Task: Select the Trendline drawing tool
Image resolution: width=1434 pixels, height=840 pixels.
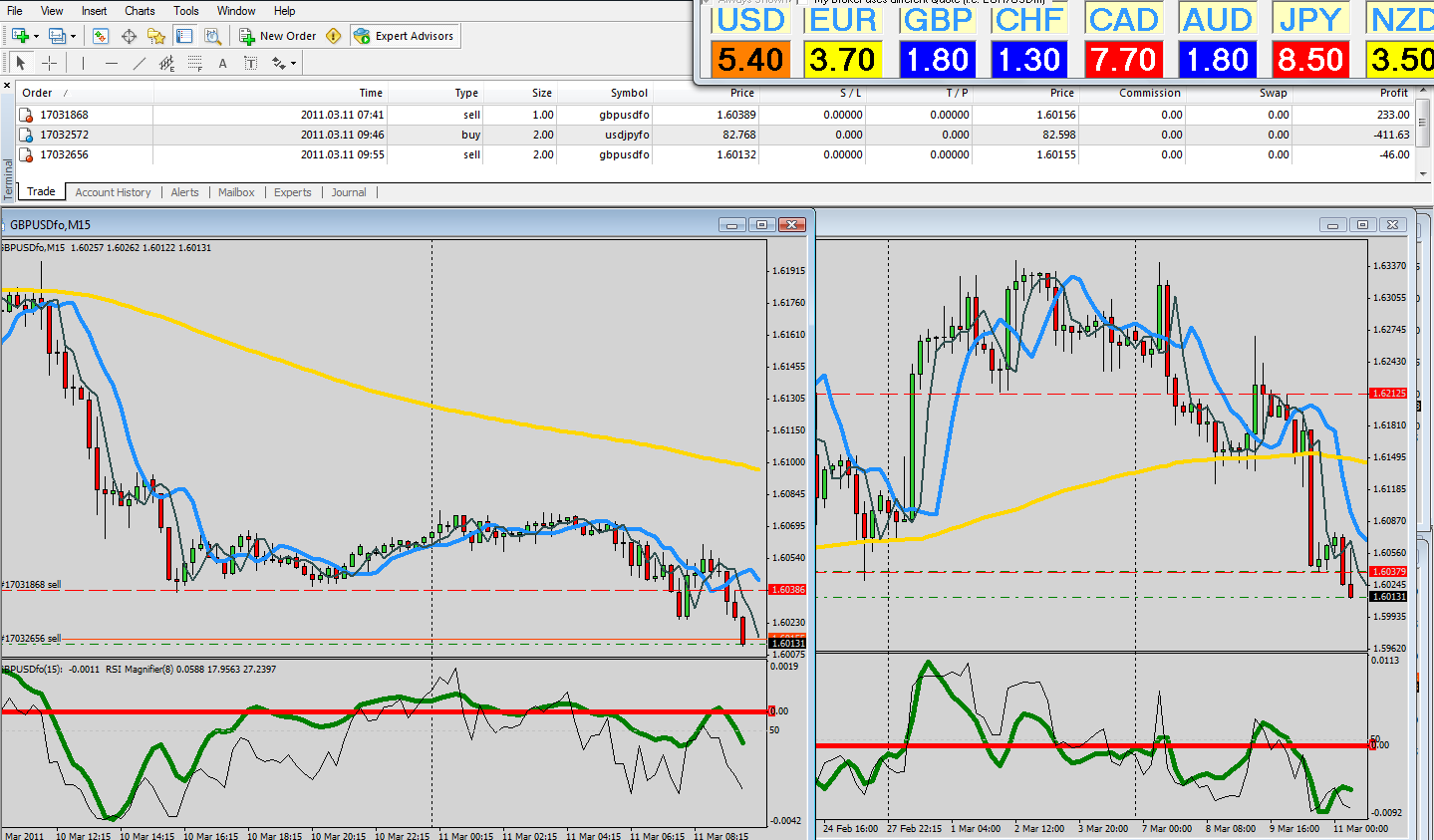Action: click(x=139, y=63)
